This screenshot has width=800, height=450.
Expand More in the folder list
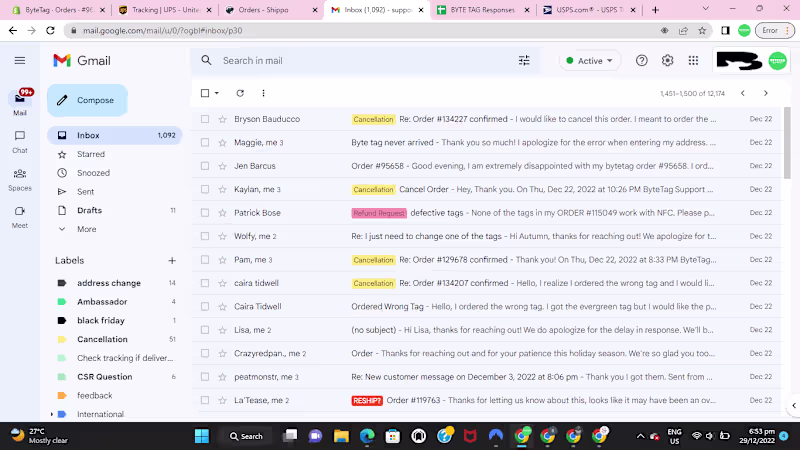tap(86, 230)
